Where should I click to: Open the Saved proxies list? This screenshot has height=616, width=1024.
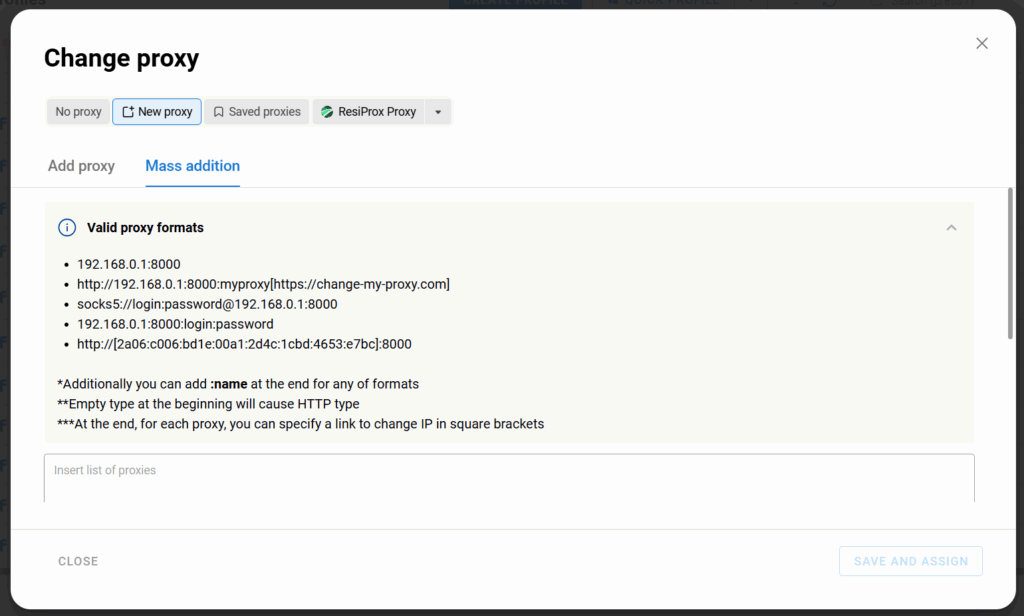257,112
